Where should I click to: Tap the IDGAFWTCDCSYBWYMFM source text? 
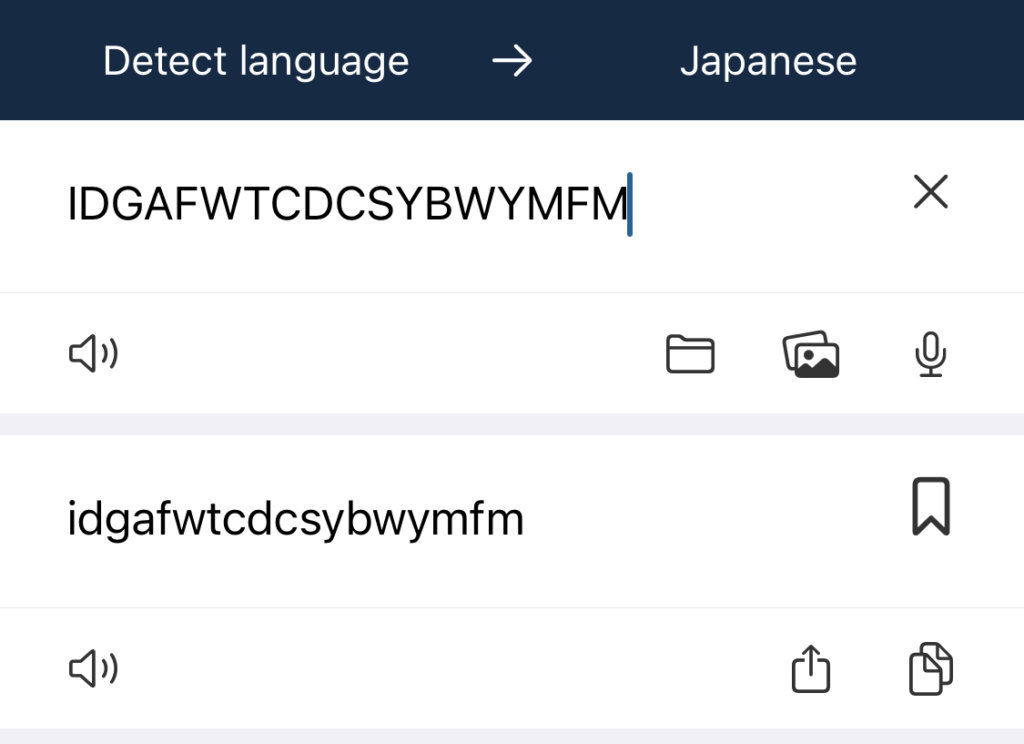(346, 205)
